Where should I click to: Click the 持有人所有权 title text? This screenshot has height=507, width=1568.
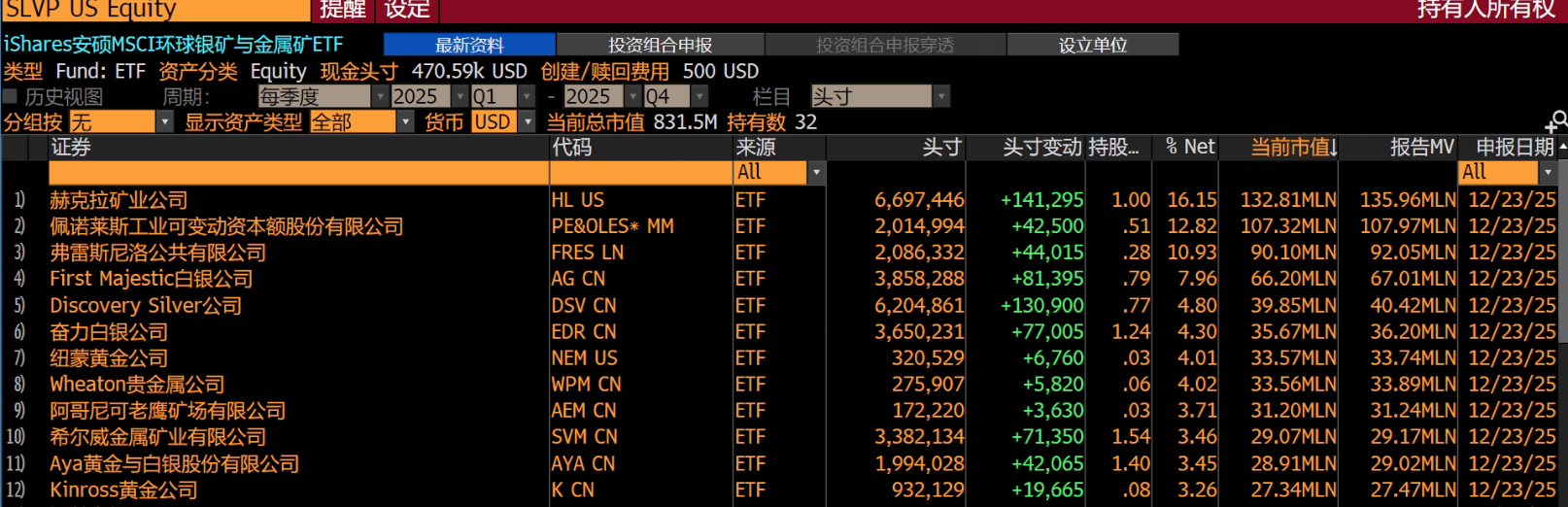tap(1486, 10)
